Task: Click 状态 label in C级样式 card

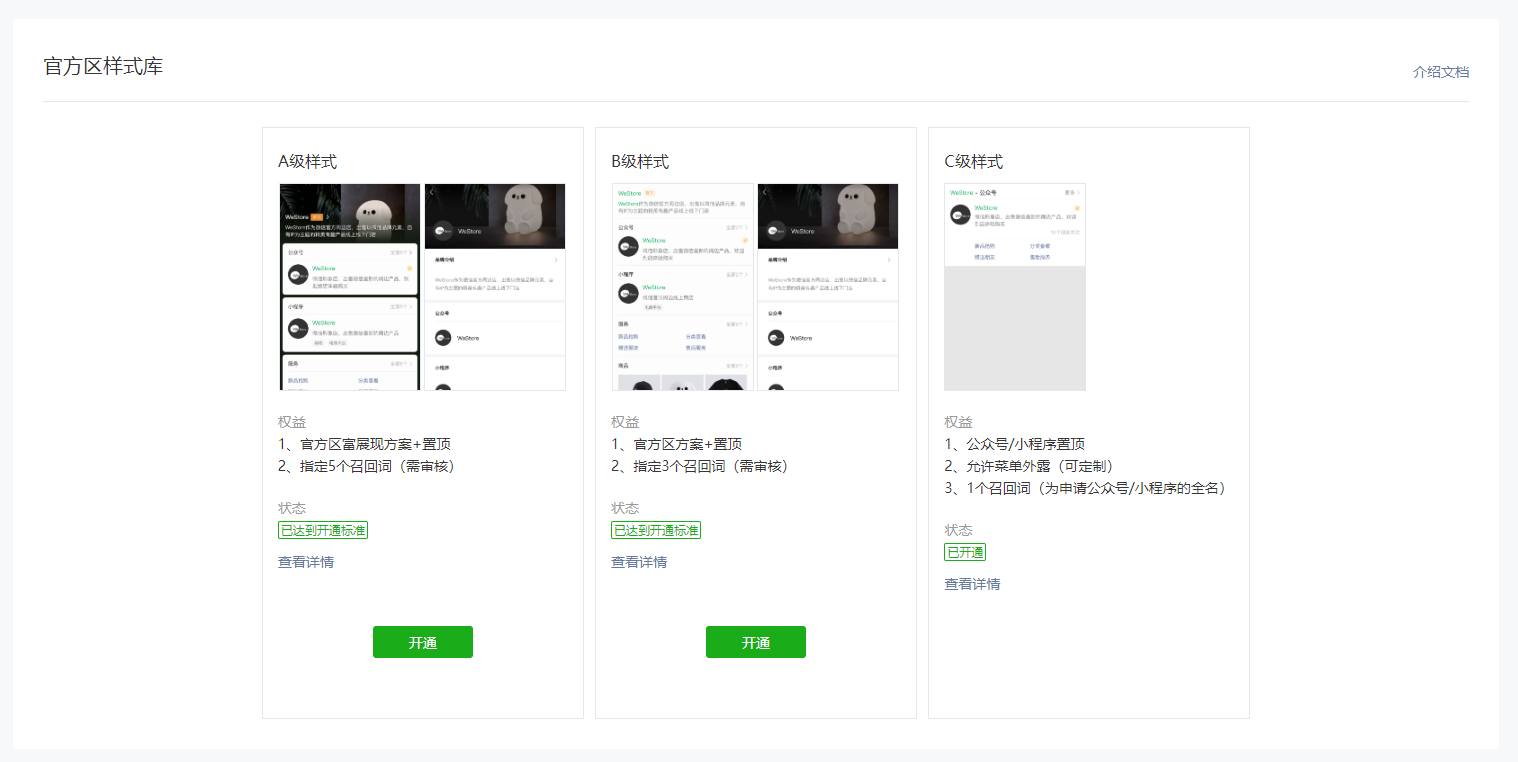Action: [x=958, y=530]
